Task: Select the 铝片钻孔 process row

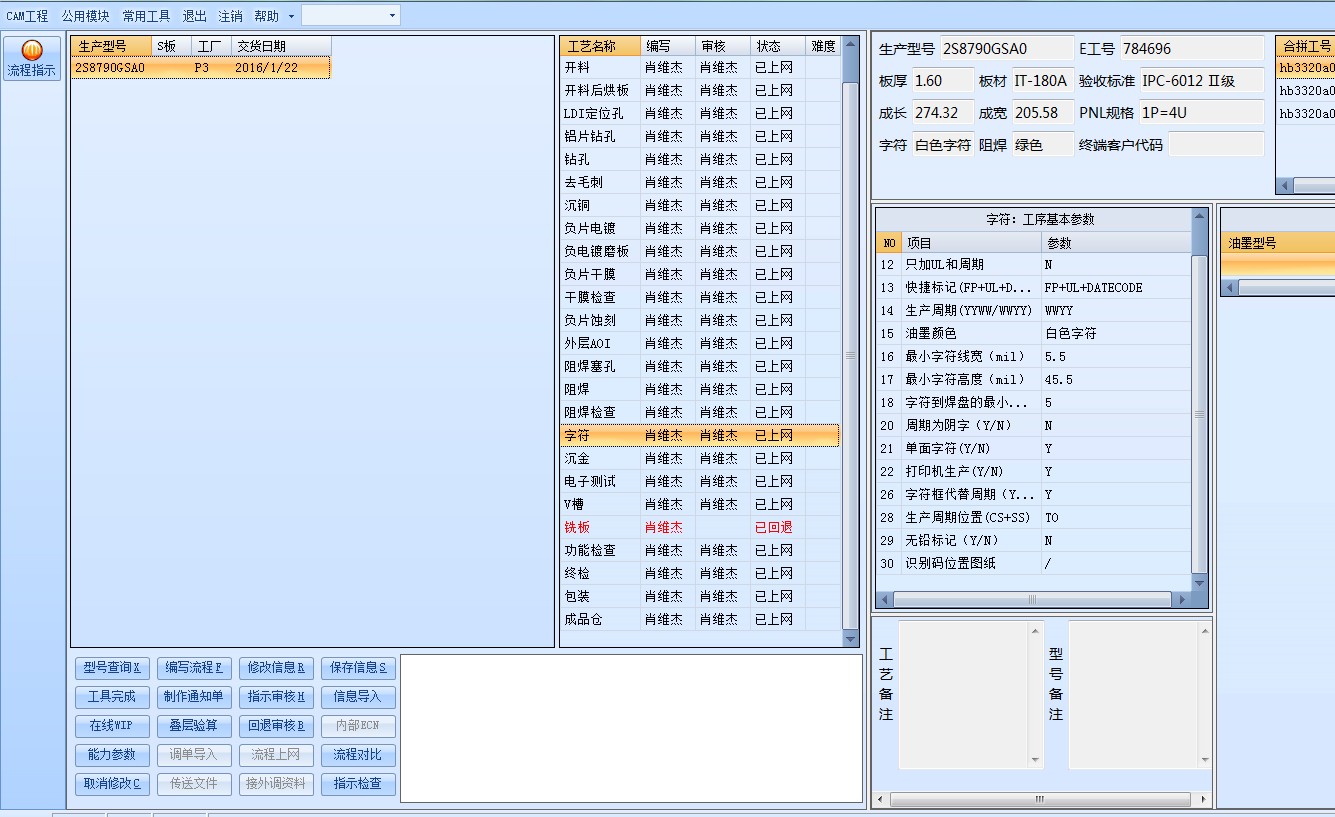Action: point(700,136)
